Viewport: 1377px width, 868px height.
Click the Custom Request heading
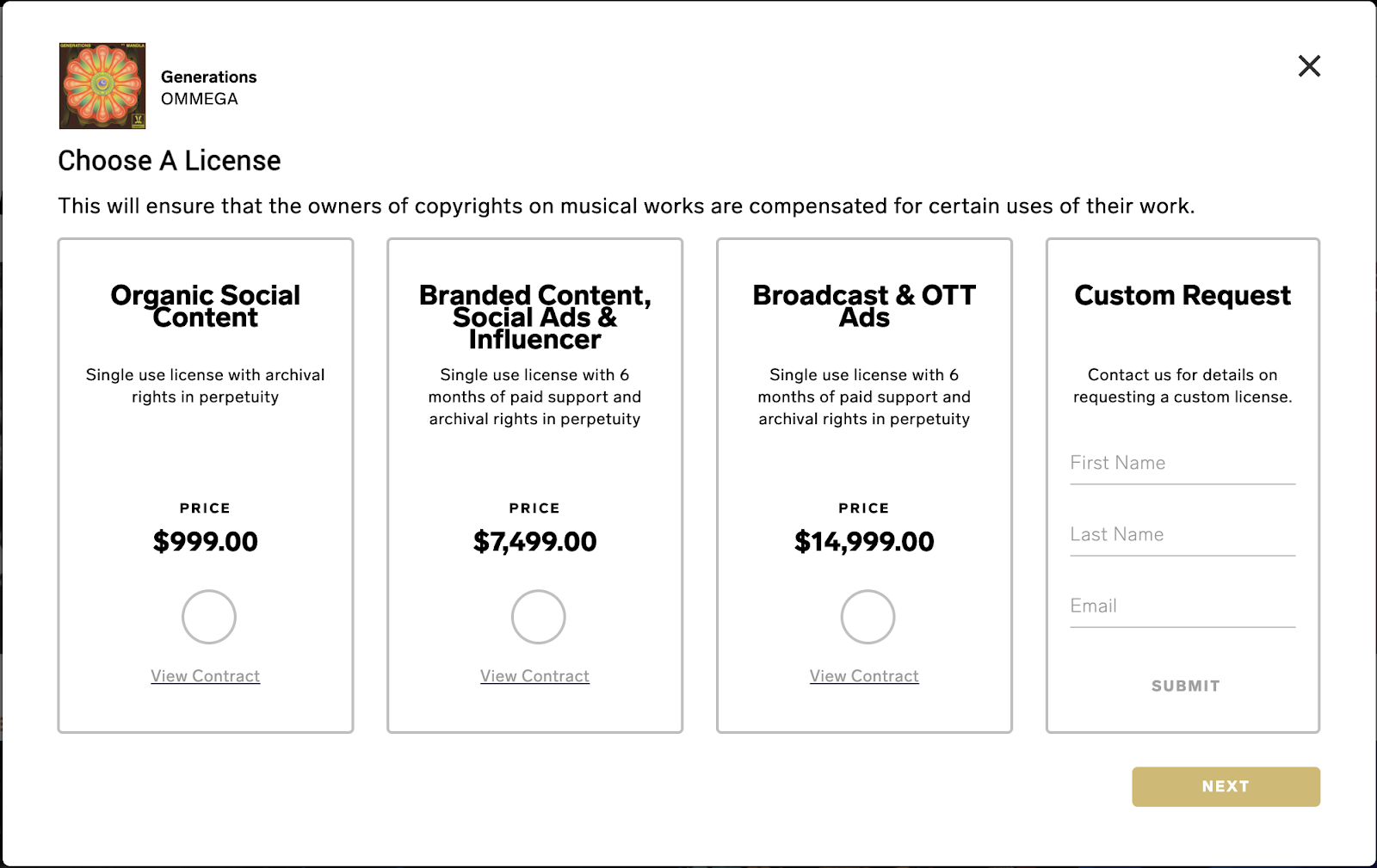coord(1182,296)
